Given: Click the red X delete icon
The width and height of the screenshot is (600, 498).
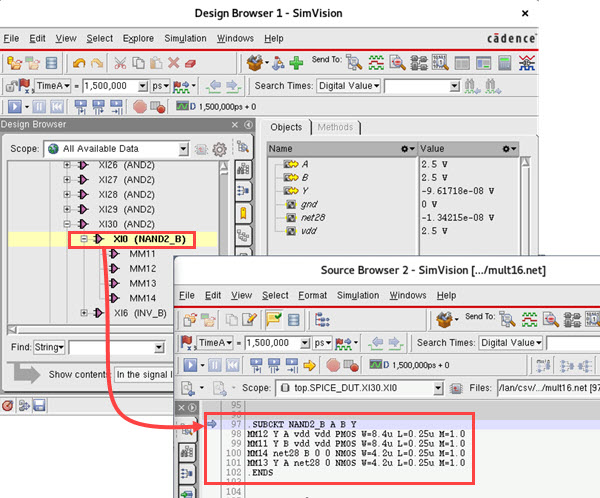Looking at the screenshot, I should (x=174, y=63).
